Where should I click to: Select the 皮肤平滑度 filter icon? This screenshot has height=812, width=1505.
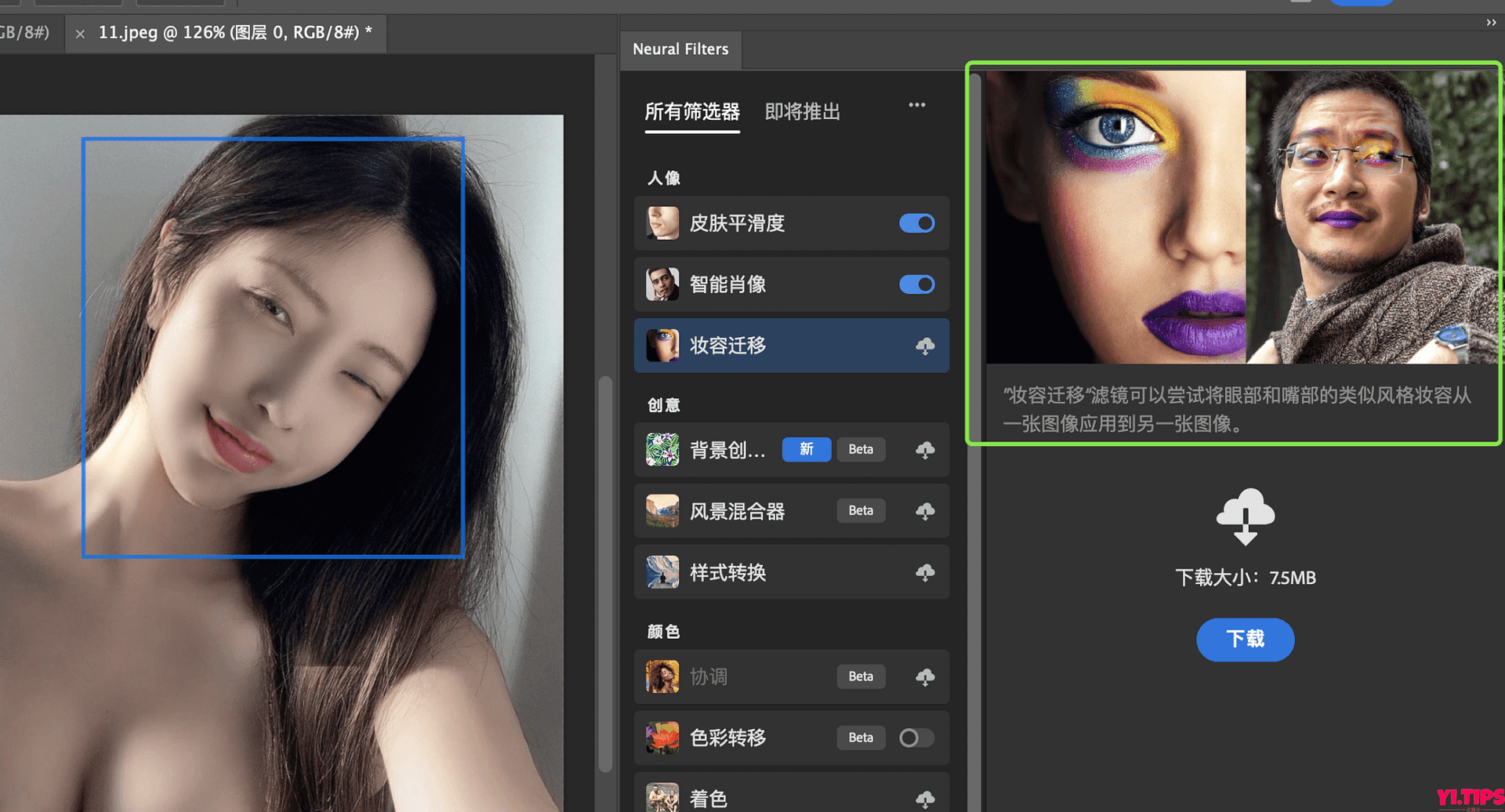click(662, 223)
